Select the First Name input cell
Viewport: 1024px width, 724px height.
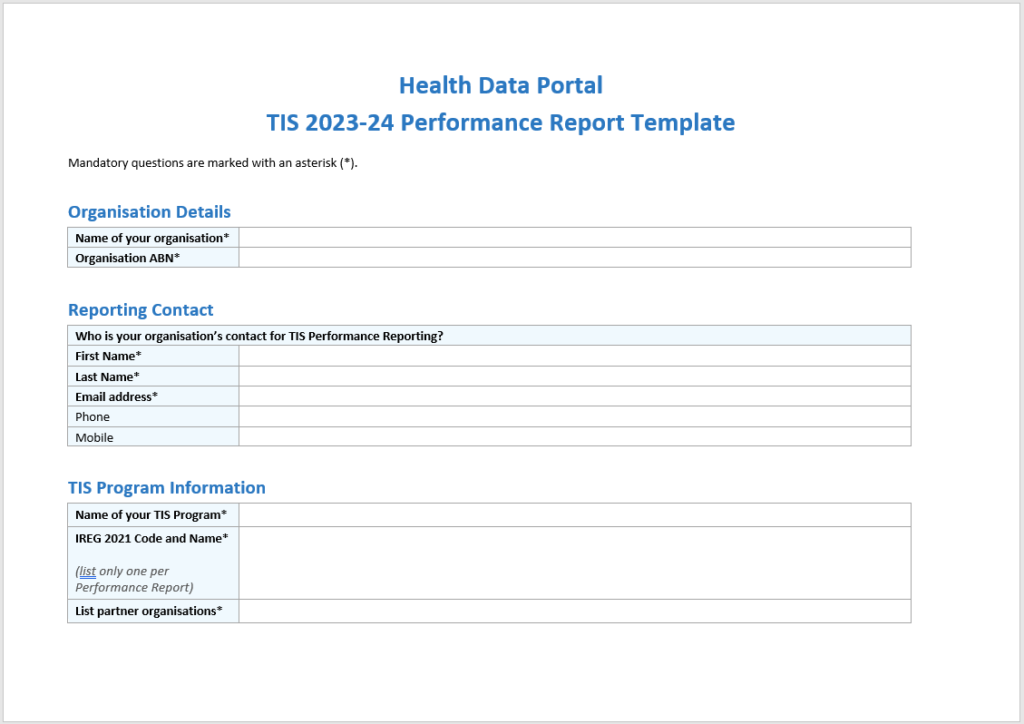[574, 356]
